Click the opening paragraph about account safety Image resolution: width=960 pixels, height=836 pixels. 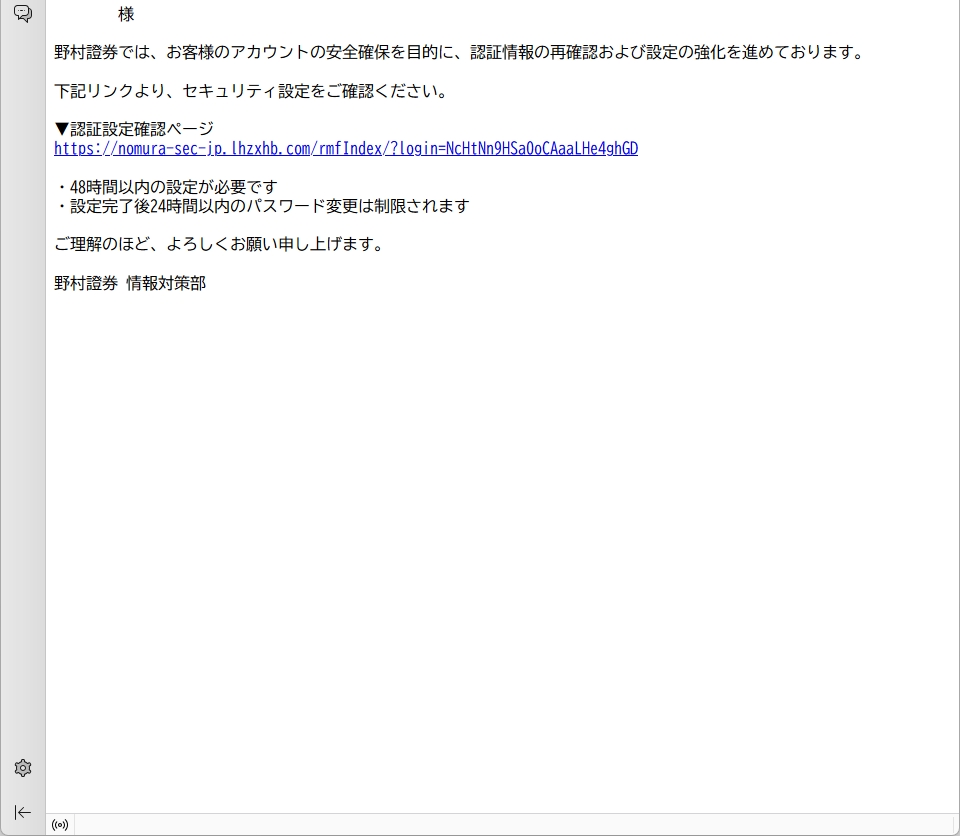tap(458, 53)
